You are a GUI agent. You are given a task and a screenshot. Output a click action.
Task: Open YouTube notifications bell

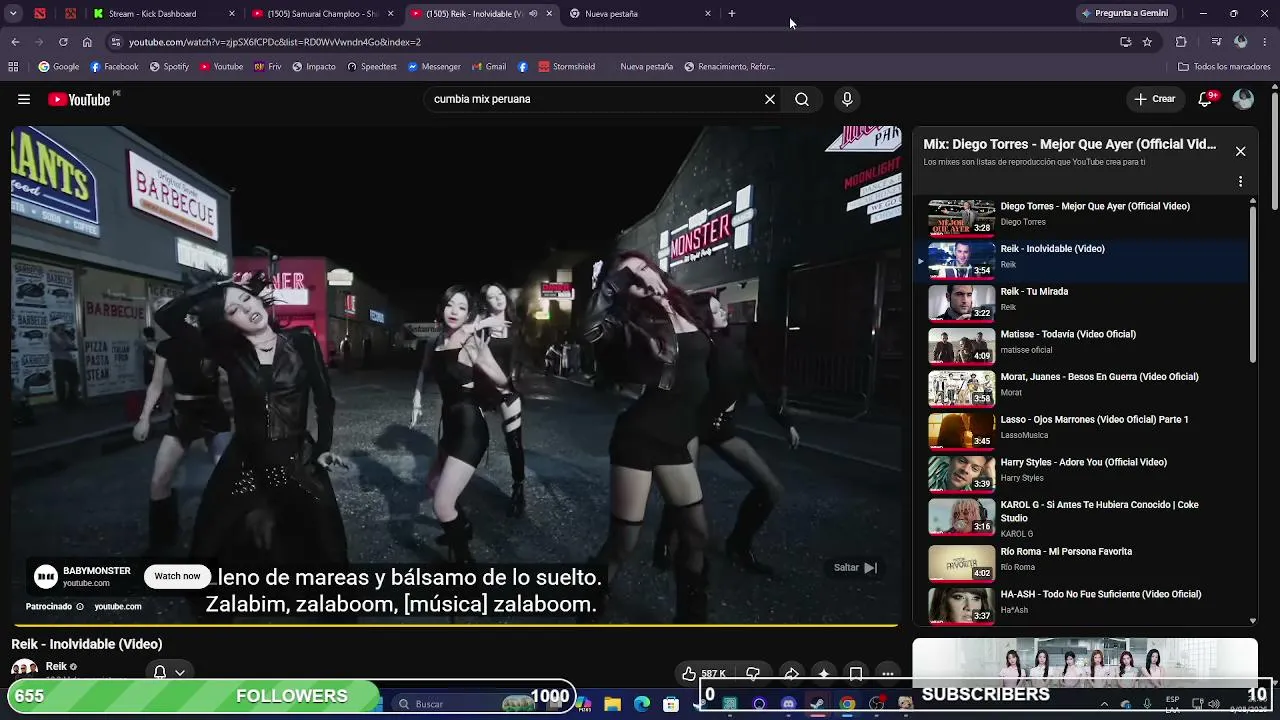click(x=1206, y=98)
